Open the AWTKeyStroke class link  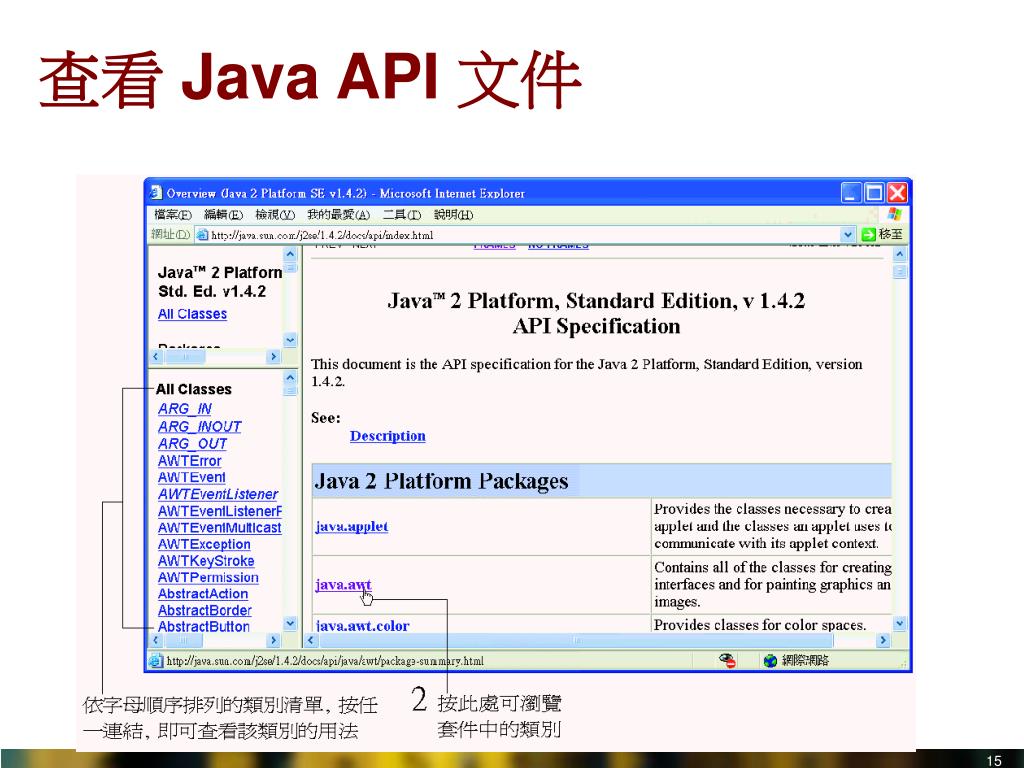point(206,561)
